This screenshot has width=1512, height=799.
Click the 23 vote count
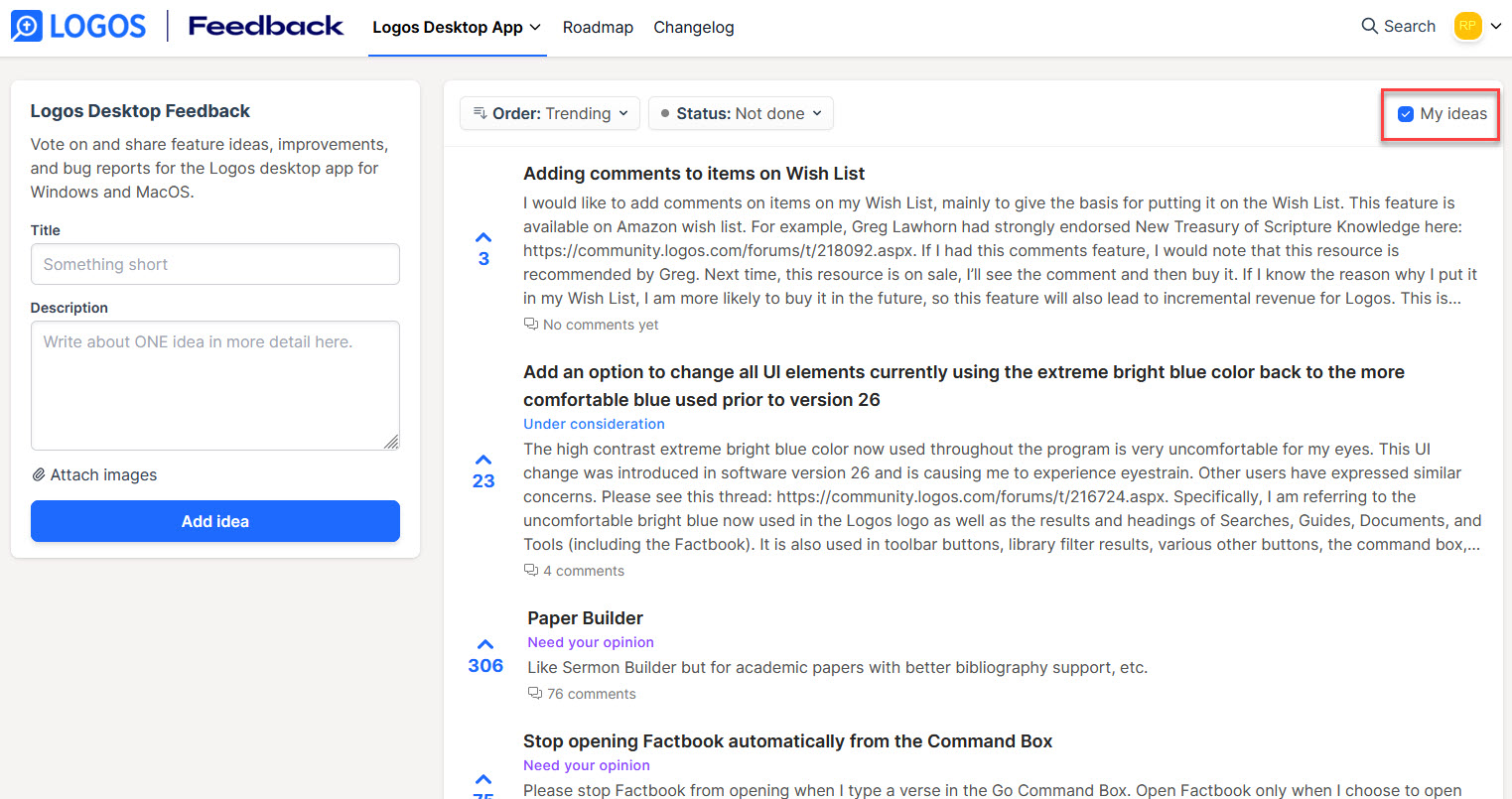[483, 481]
